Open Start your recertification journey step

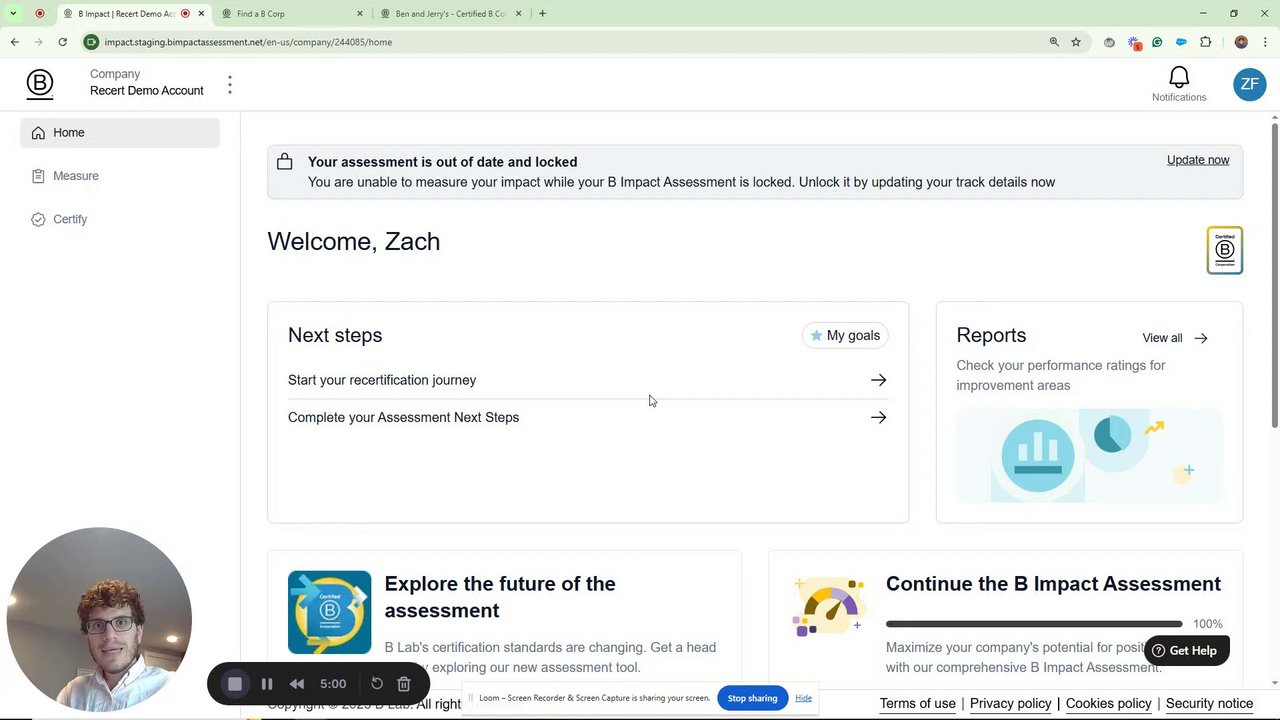tap(587, 380)
